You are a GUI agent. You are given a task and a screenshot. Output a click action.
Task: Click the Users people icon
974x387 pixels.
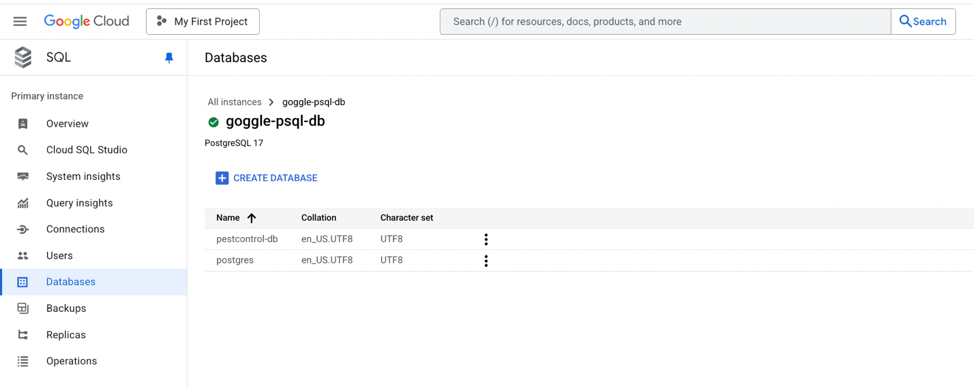[23, 255]
